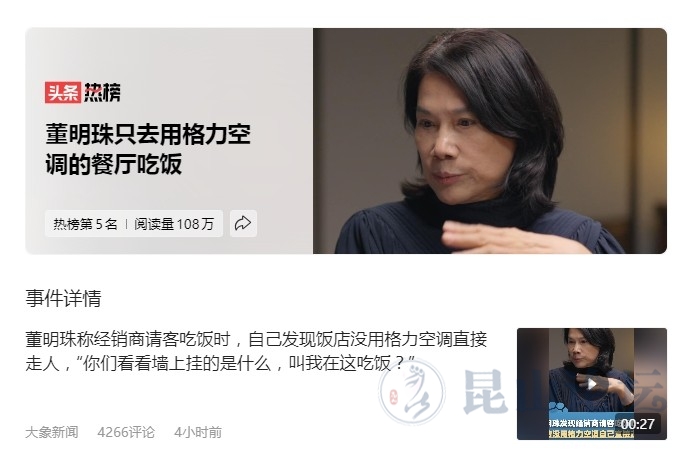
Task: Open the event description paragraph text
Action: [x=256, y=351]
